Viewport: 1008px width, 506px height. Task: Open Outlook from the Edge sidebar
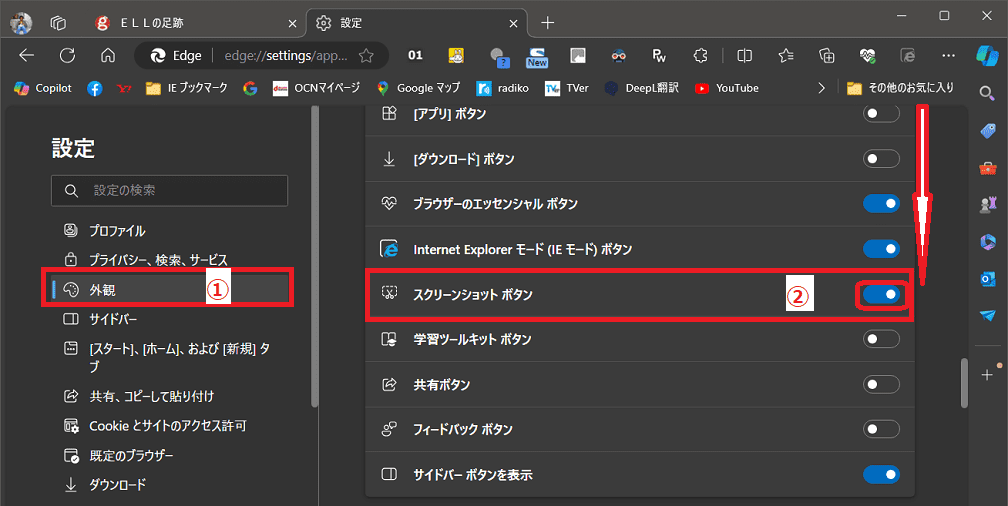(x=988, y=278)
